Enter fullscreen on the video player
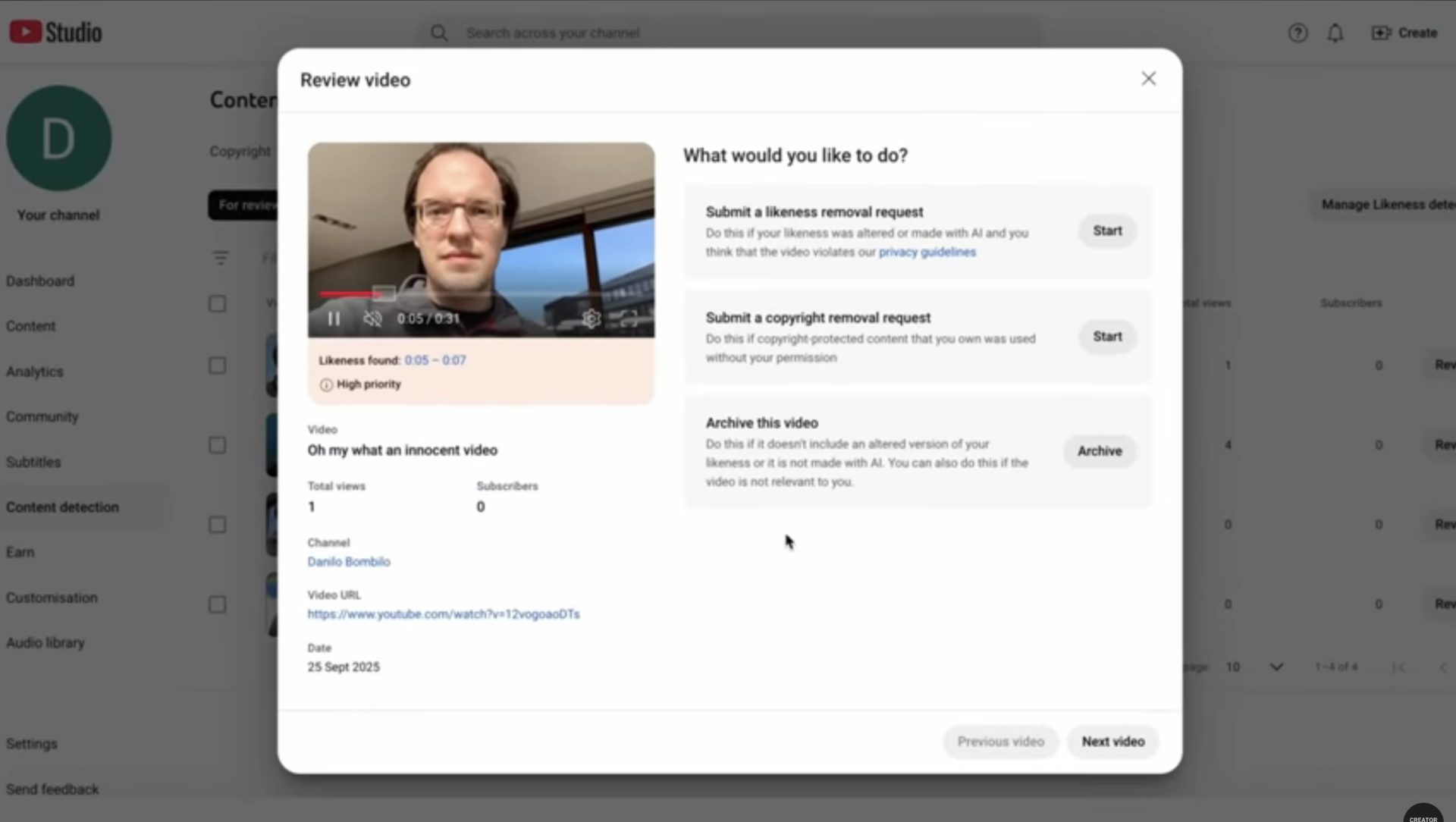1456x822 pixels. (629, 318)
